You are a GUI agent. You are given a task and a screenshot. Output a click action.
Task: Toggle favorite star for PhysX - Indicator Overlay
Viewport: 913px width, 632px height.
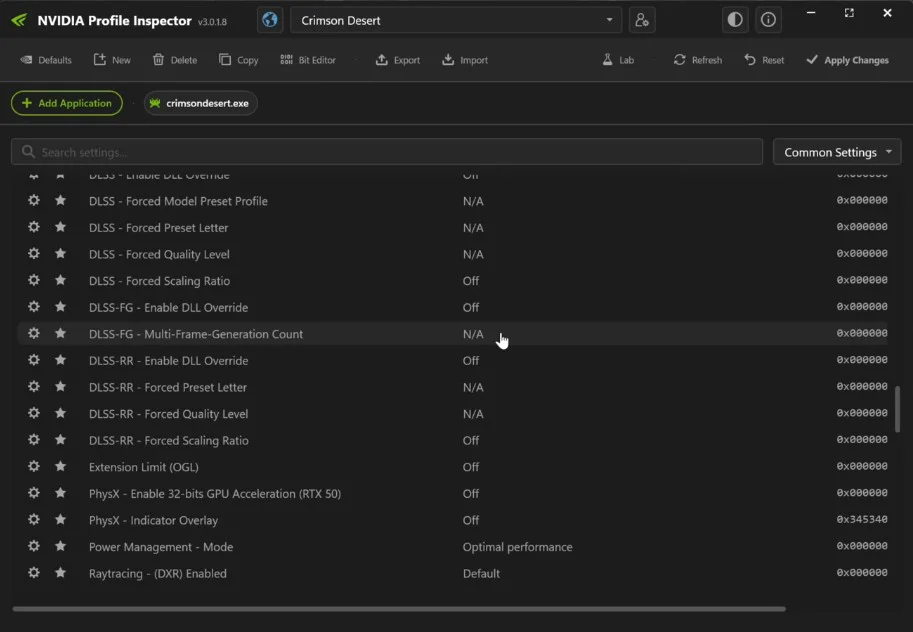pyautogui.click(x=60, y=520)
